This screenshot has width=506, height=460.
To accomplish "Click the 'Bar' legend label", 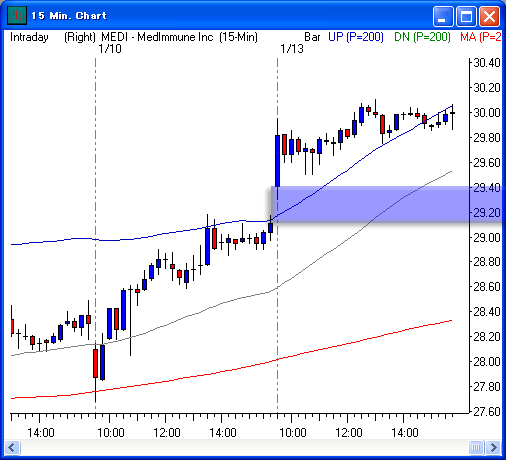I will (x=312, y=37).
